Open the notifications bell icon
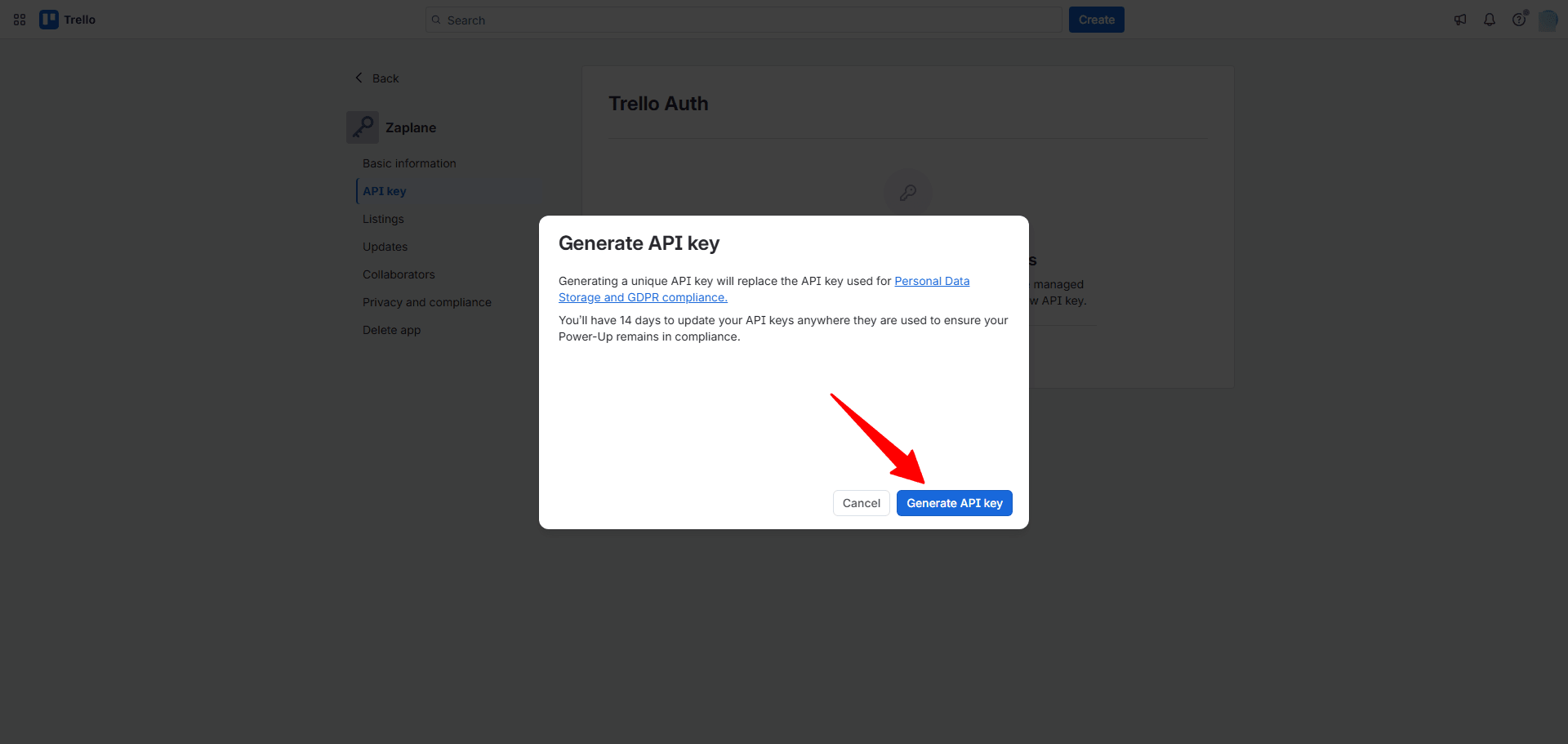The height and width of the screenshot is (744, 1568). [1490, 20]
